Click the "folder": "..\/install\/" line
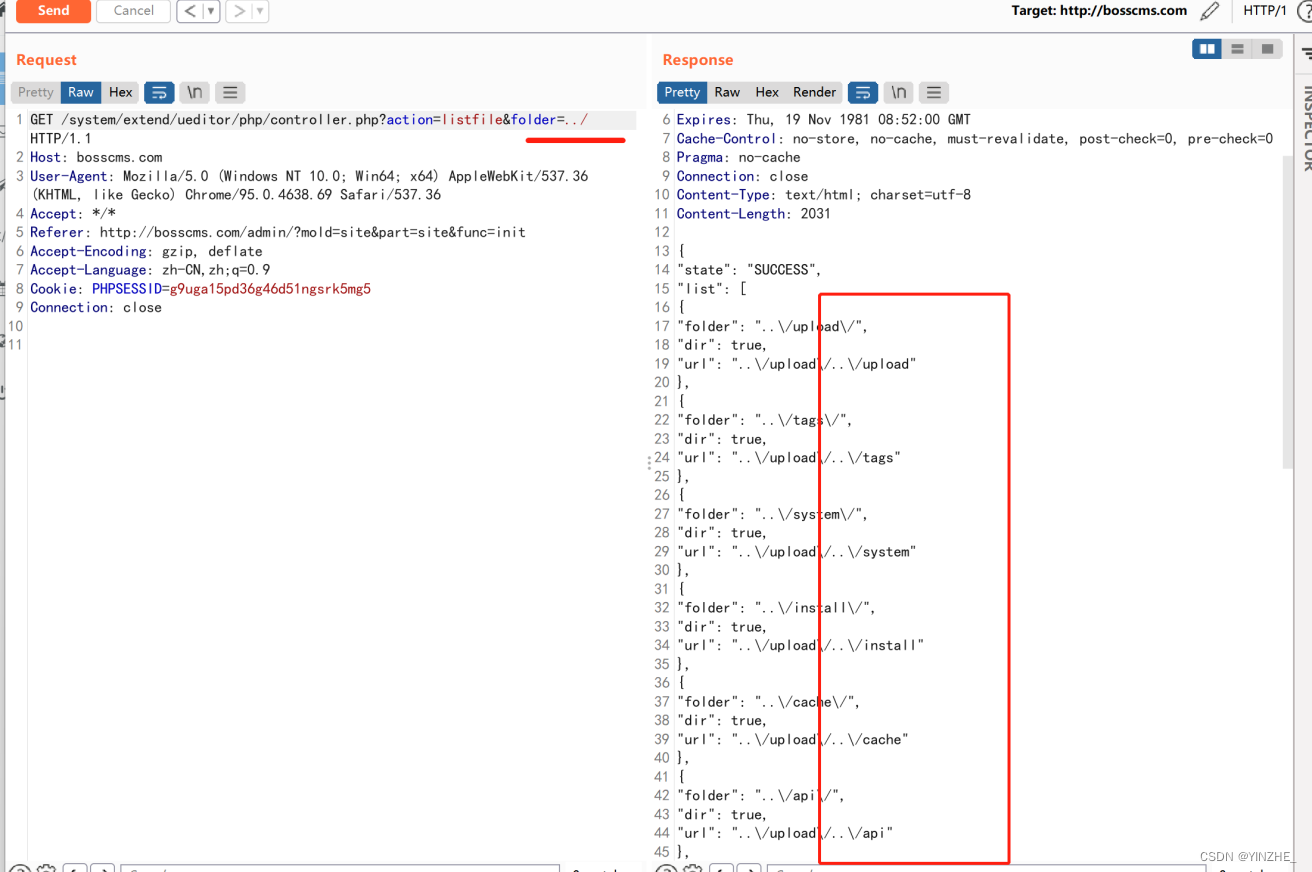This screenshot has height=872, width=1312. 777,608
